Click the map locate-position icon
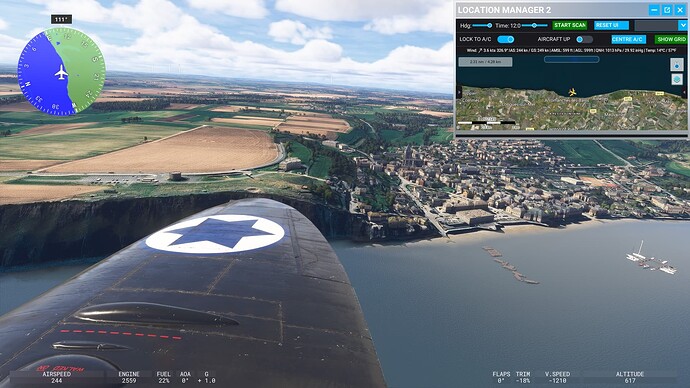The image size is (690, 388). (x=676, y=65)
